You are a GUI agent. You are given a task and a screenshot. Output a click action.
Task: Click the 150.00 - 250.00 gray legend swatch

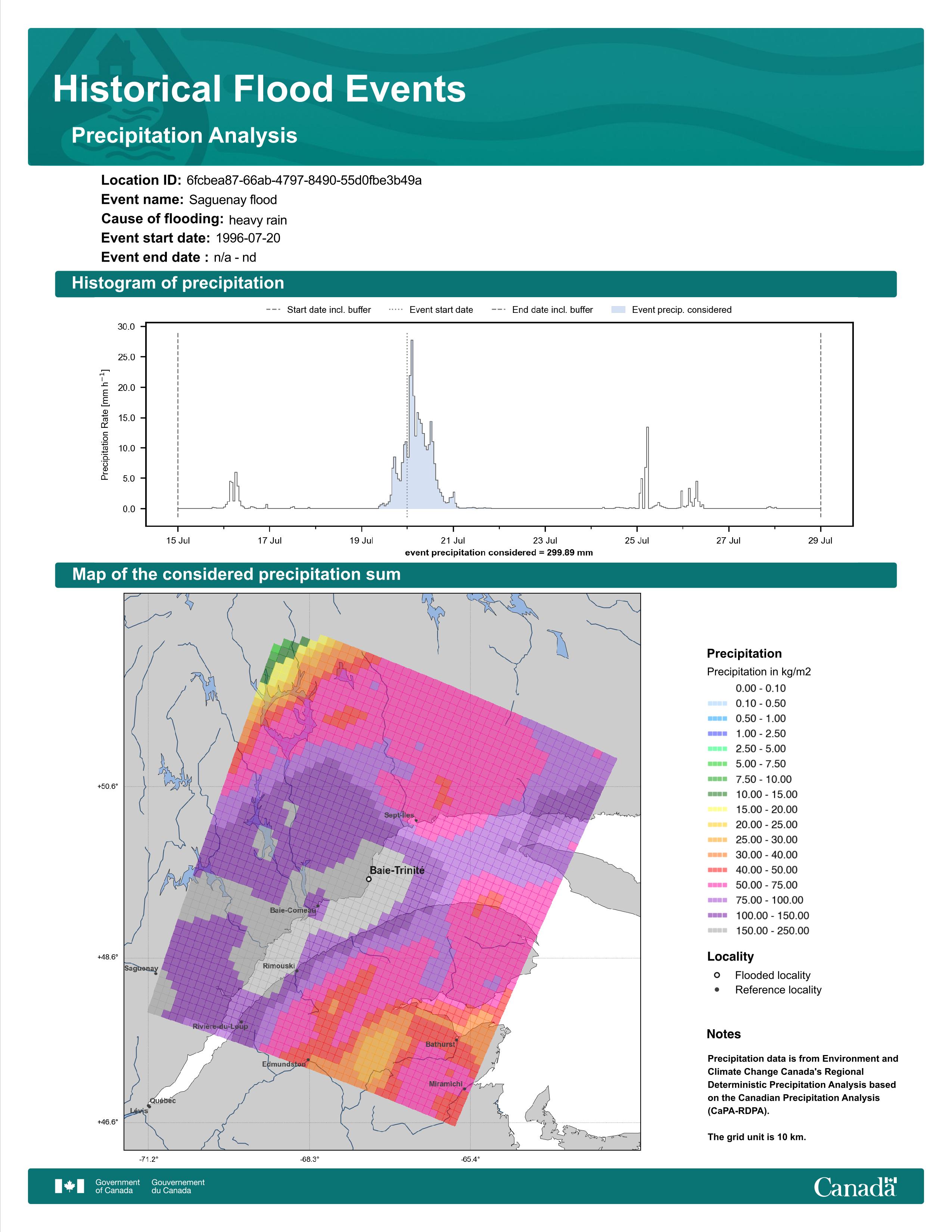[717, 931]
